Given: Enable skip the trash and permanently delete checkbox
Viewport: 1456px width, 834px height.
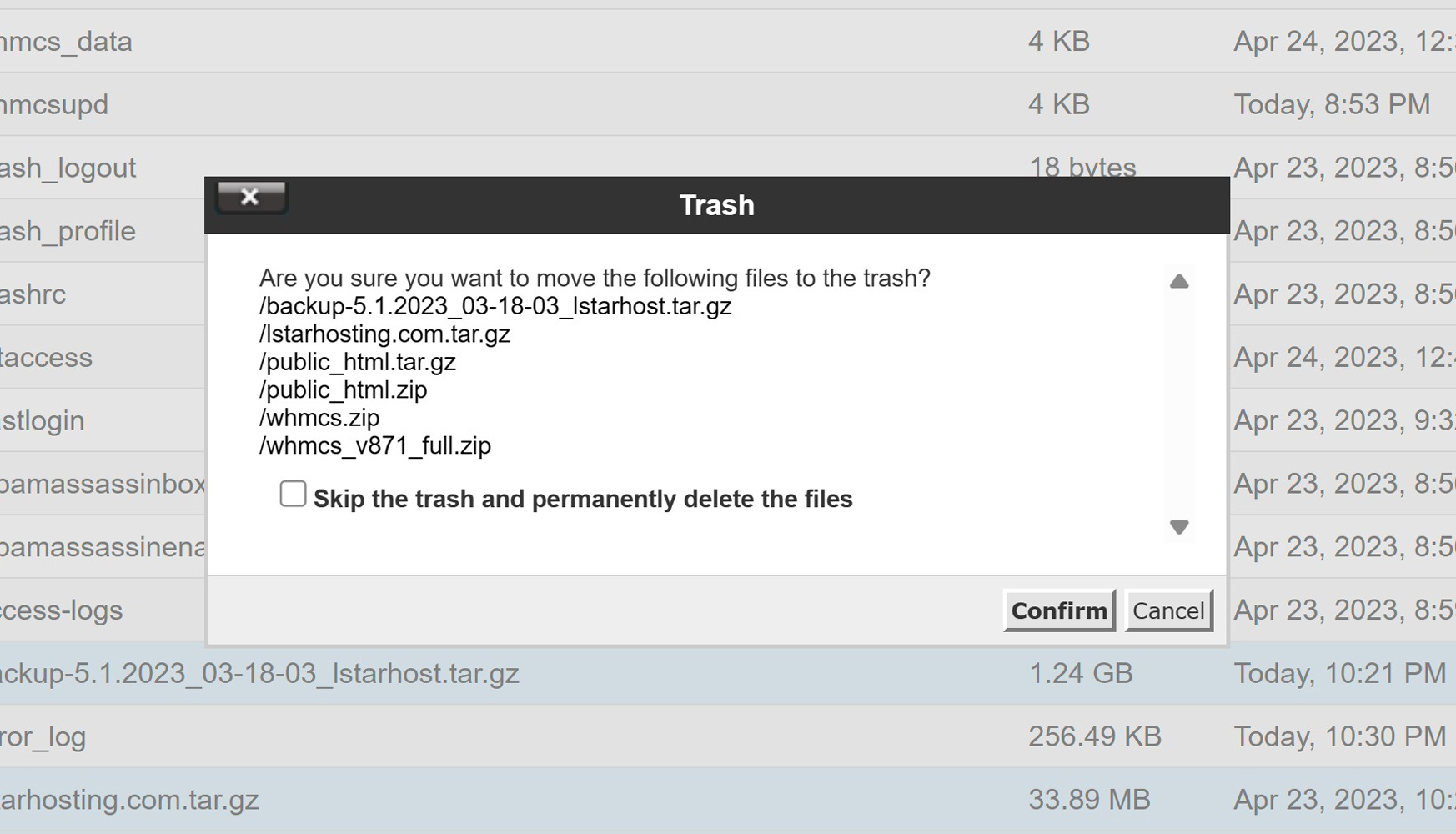Looking at the screenshot, I should point(293,494).
